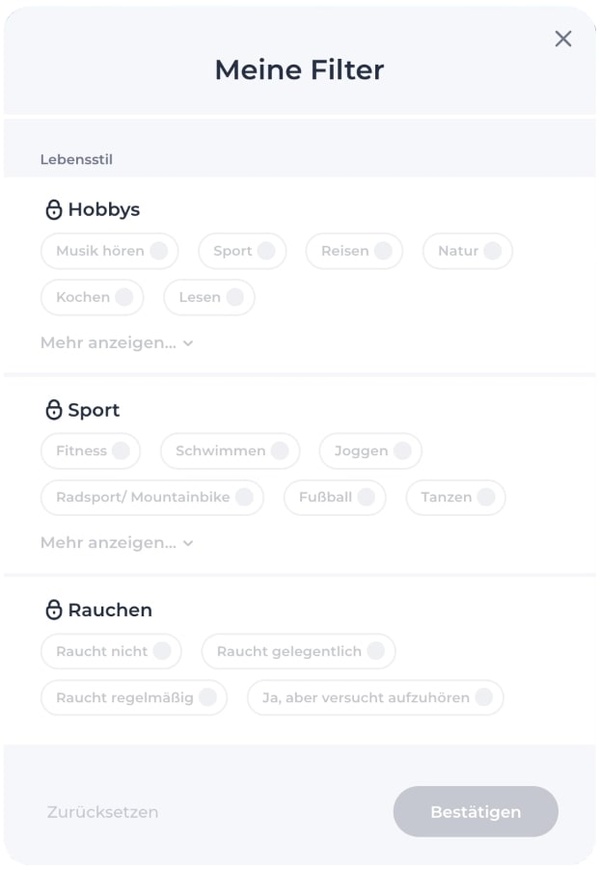This screenshot has height=870, width=600.
Task: Select the Fitness sport chip
Action: pos(90,451)
